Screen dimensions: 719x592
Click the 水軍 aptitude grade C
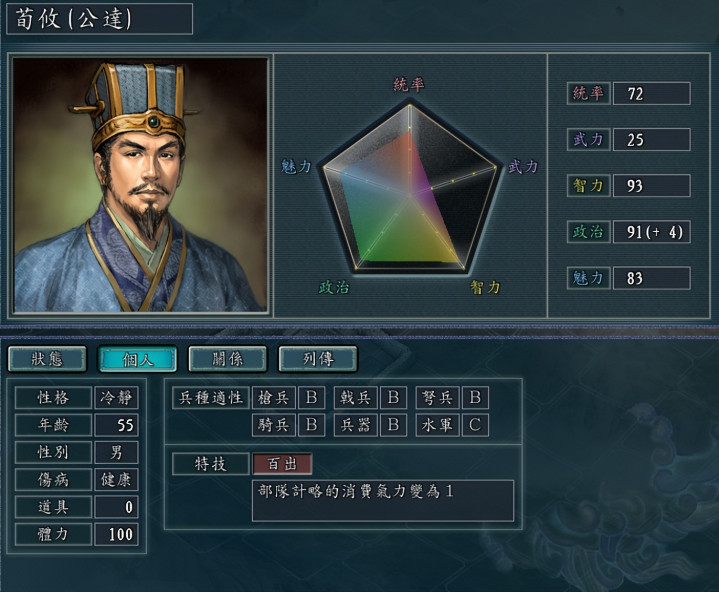click(475, 425)
